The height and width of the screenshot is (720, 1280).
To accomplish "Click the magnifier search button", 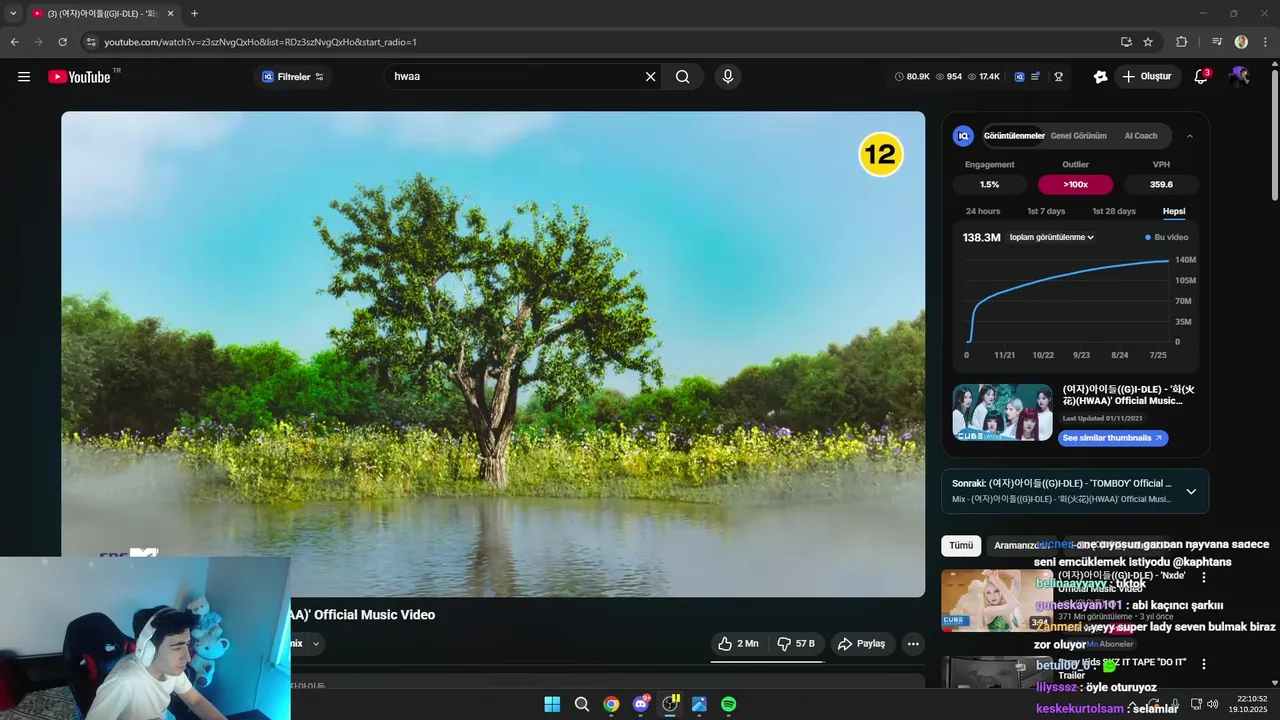I will point(682,77).
